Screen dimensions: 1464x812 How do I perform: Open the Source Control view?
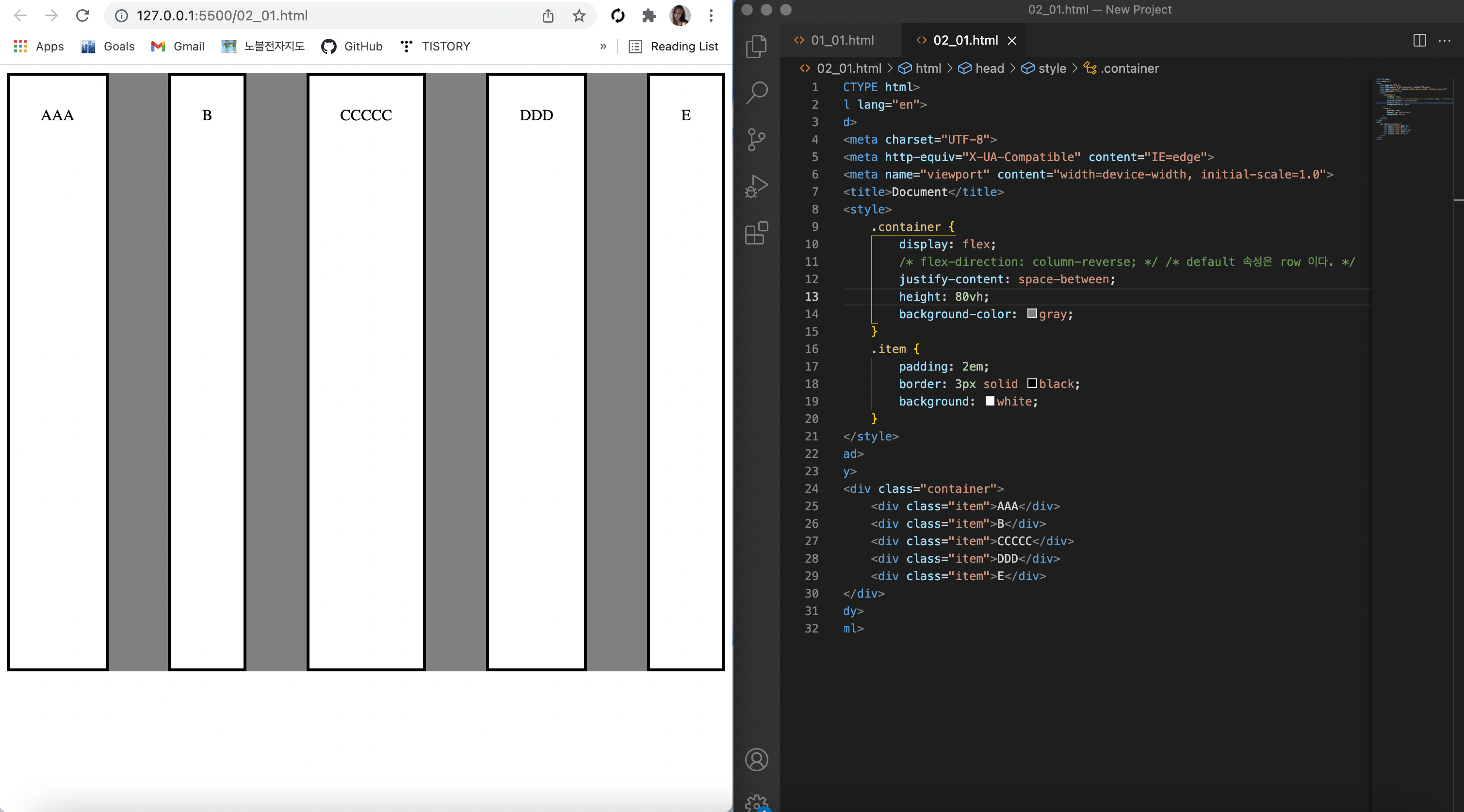click(756, 139)
